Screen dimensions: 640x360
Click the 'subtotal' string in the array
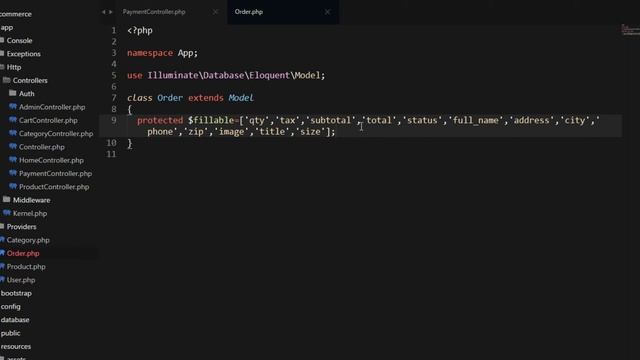pos(331,120)
